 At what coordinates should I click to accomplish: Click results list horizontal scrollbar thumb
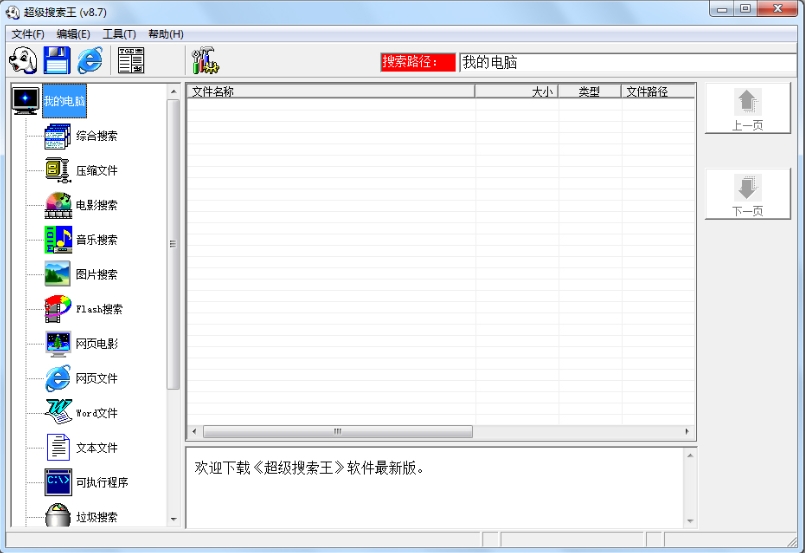(x=338, y=431)
